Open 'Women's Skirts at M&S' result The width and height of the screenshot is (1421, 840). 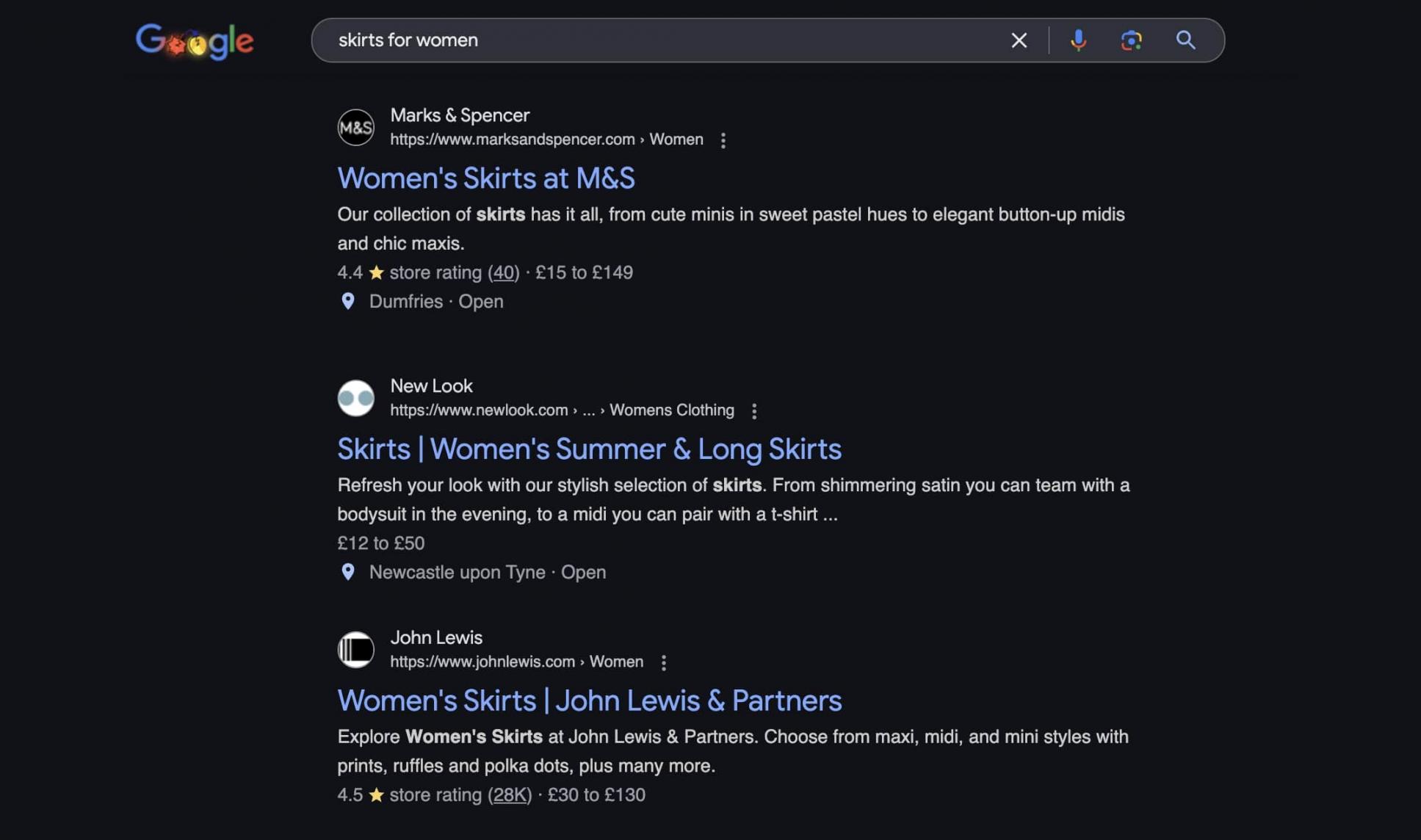tap(485, 178)
